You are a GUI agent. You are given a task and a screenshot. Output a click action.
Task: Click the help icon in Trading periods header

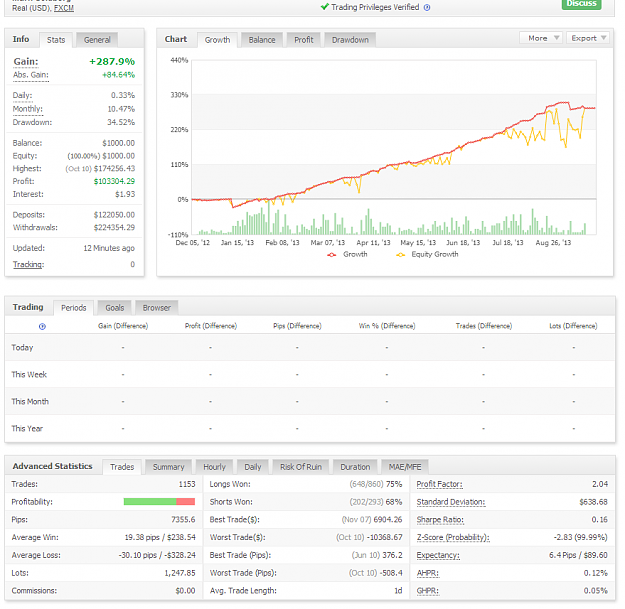pyautogui.click(x=42, y=326)
